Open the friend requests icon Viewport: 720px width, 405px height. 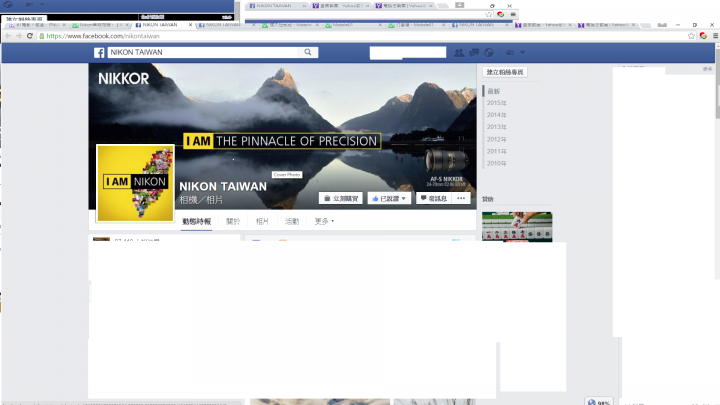pos(459,53)
